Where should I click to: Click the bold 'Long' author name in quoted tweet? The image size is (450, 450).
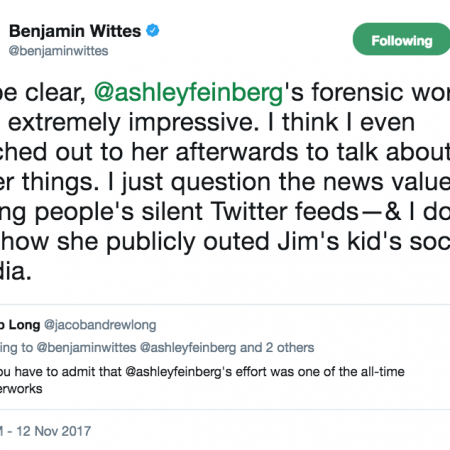[x=24, y=325]
